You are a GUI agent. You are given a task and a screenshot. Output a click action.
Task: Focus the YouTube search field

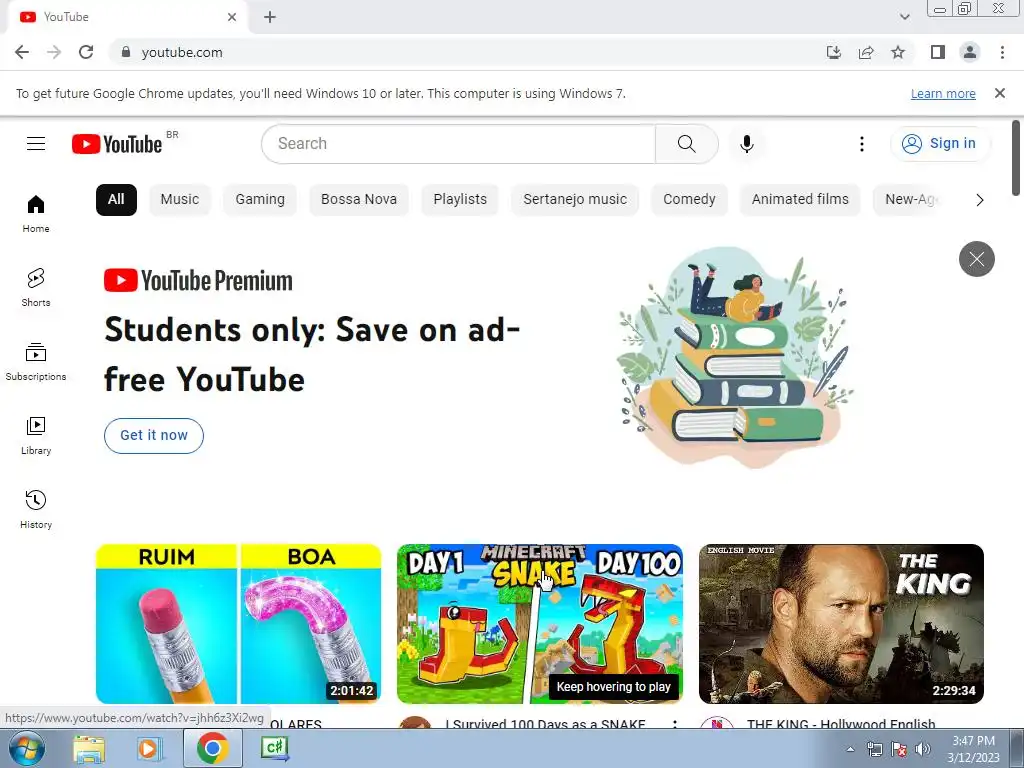click(458, 144)
